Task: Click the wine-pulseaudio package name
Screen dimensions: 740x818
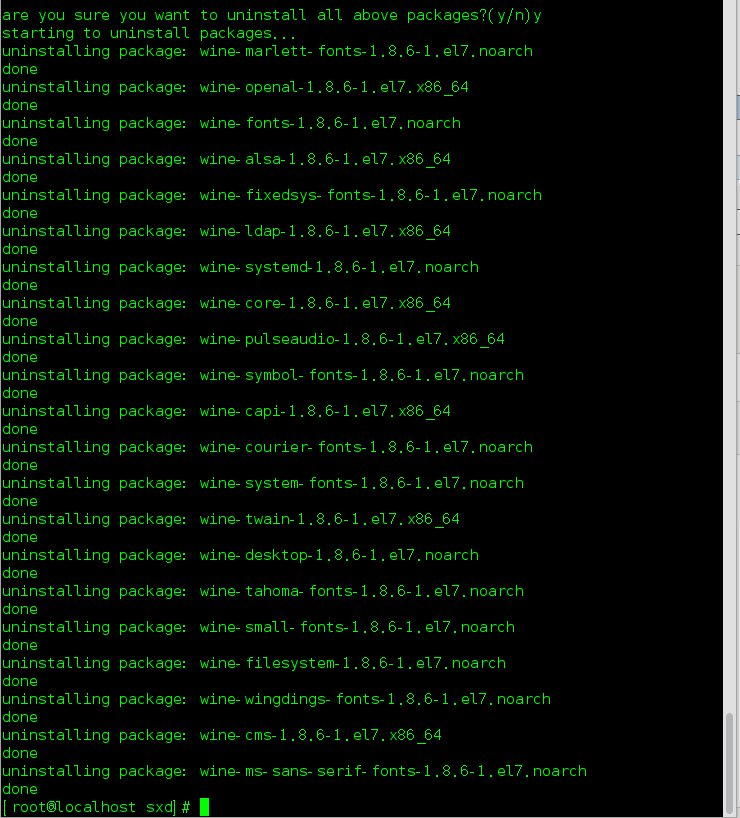Action: tap(352, 339)
